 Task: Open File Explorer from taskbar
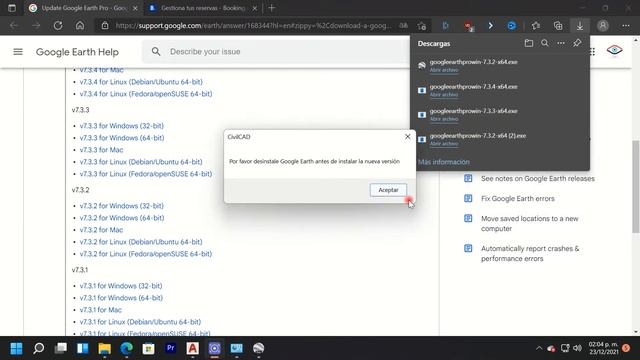coord(104,348)
